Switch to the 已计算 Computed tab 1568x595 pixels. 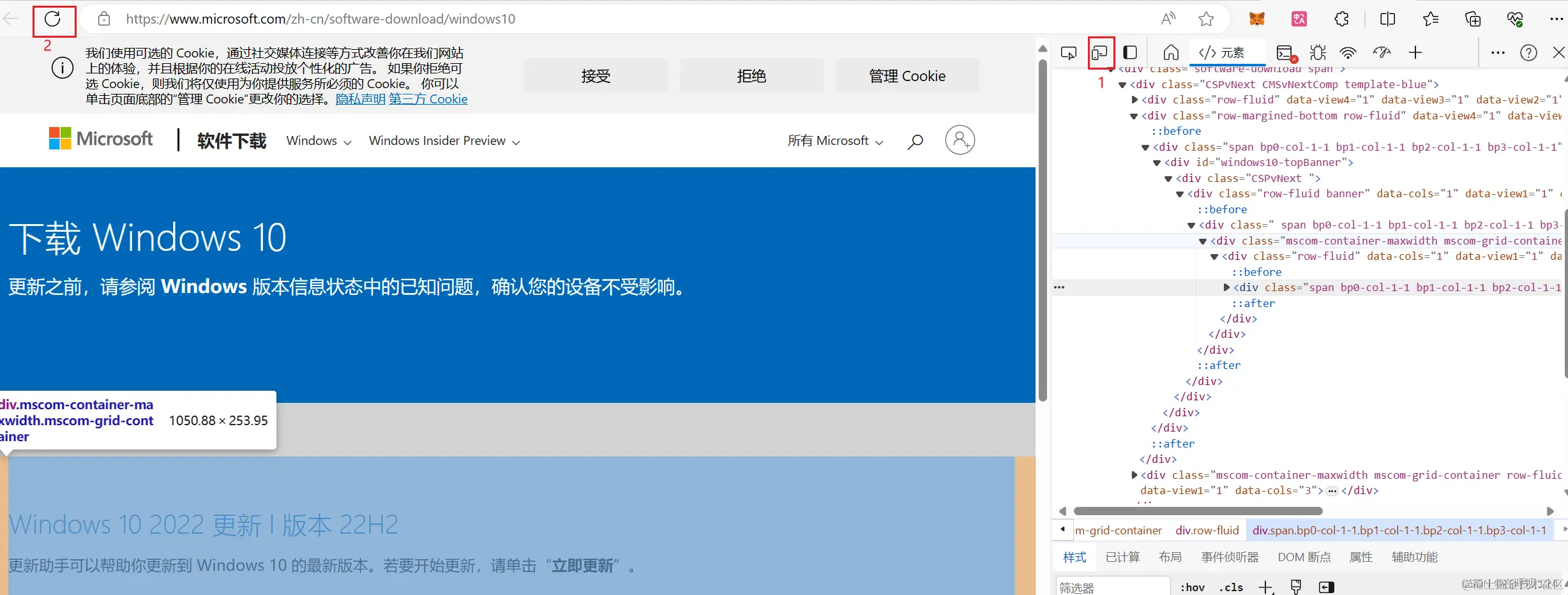tap(1122, 557)
